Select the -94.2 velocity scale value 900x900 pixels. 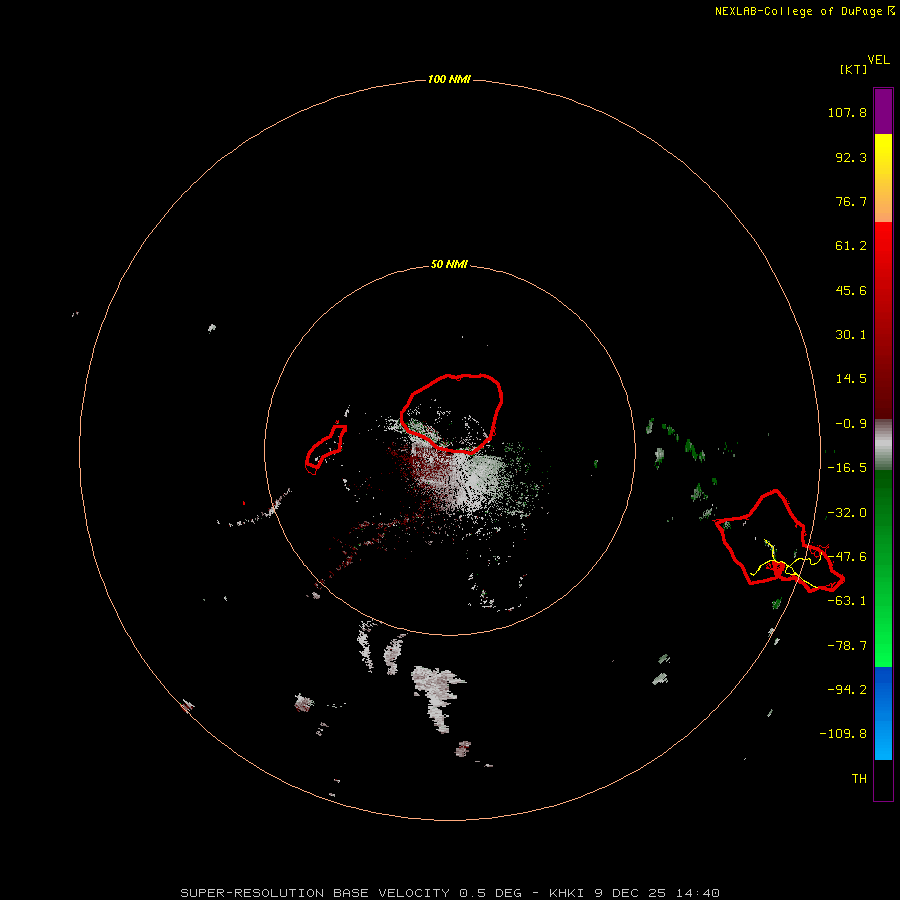pyautogui.click(x=847, y=690)
